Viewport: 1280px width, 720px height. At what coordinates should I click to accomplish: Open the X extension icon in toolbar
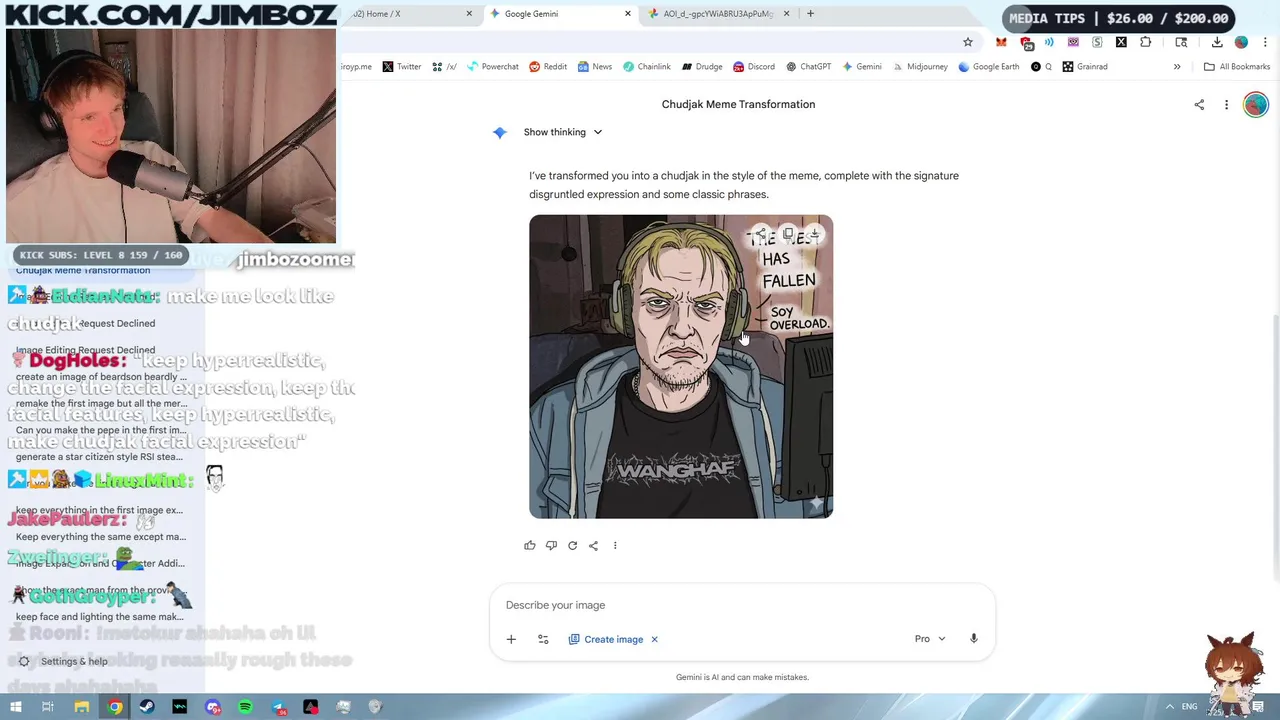tap(1121, 42)
